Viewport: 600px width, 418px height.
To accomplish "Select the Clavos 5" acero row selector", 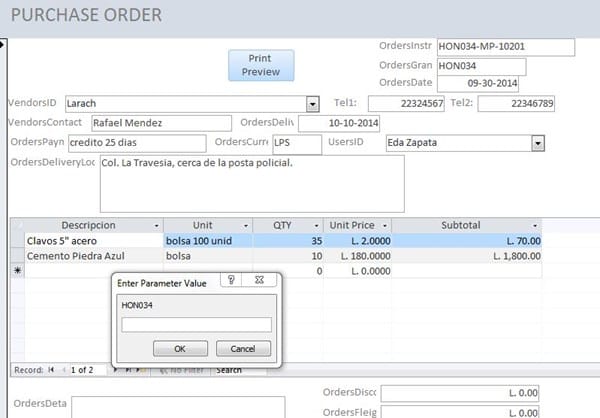I will click(x=18, y=241).
